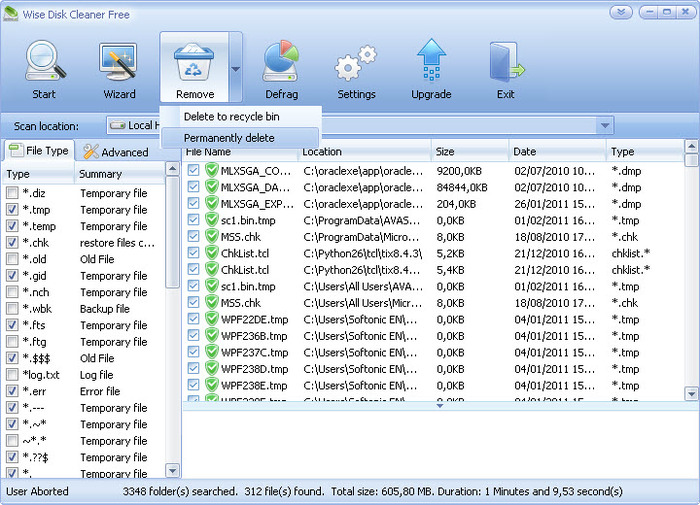This screenshot has height=505, width=700.
Task: Click the 'User Aborted' status text
Action: (37, 492)
